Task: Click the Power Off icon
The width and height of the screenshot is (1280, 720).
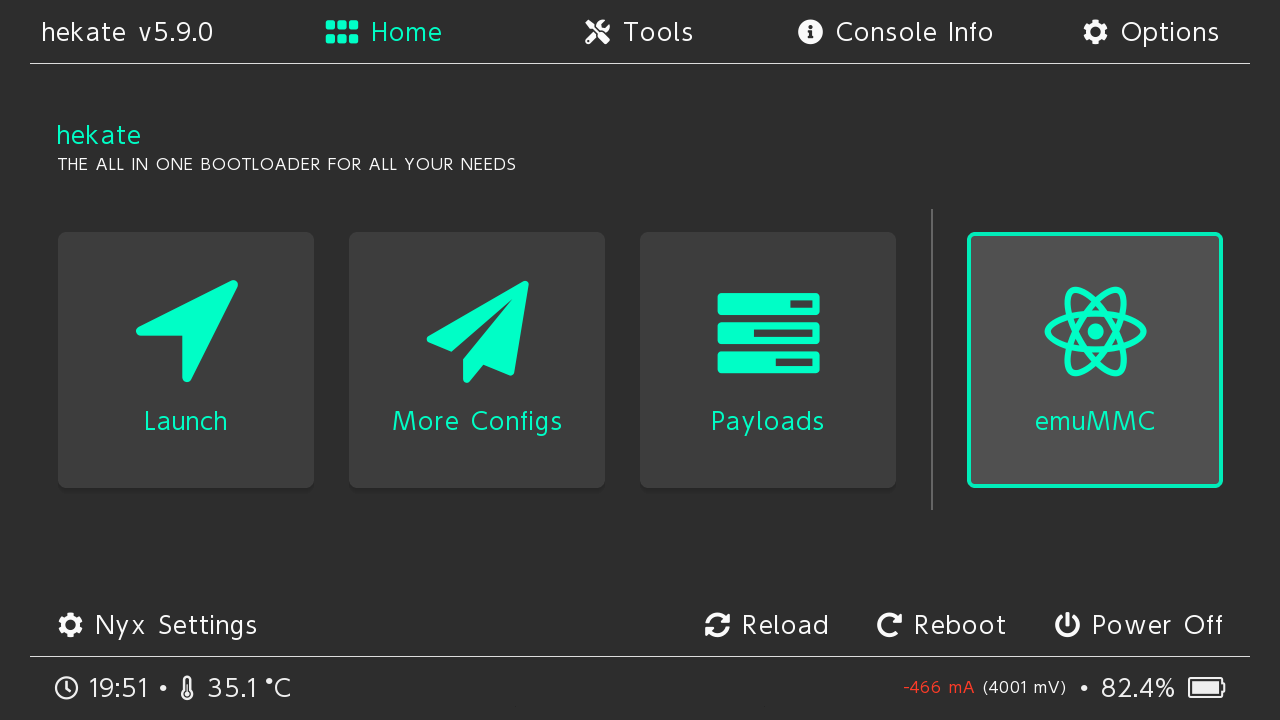Action: click(1067, 625)
